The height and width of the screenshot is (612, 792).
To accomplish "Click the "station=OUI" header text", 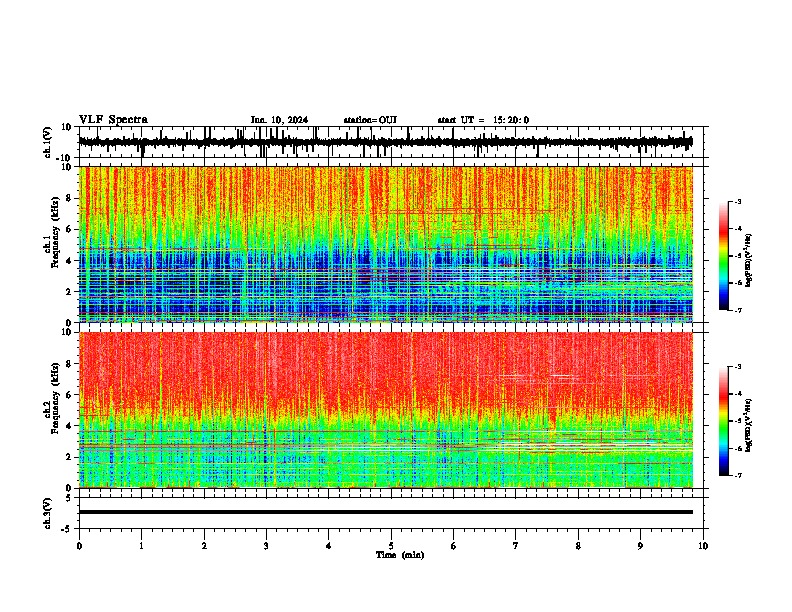I will (370, 120).
